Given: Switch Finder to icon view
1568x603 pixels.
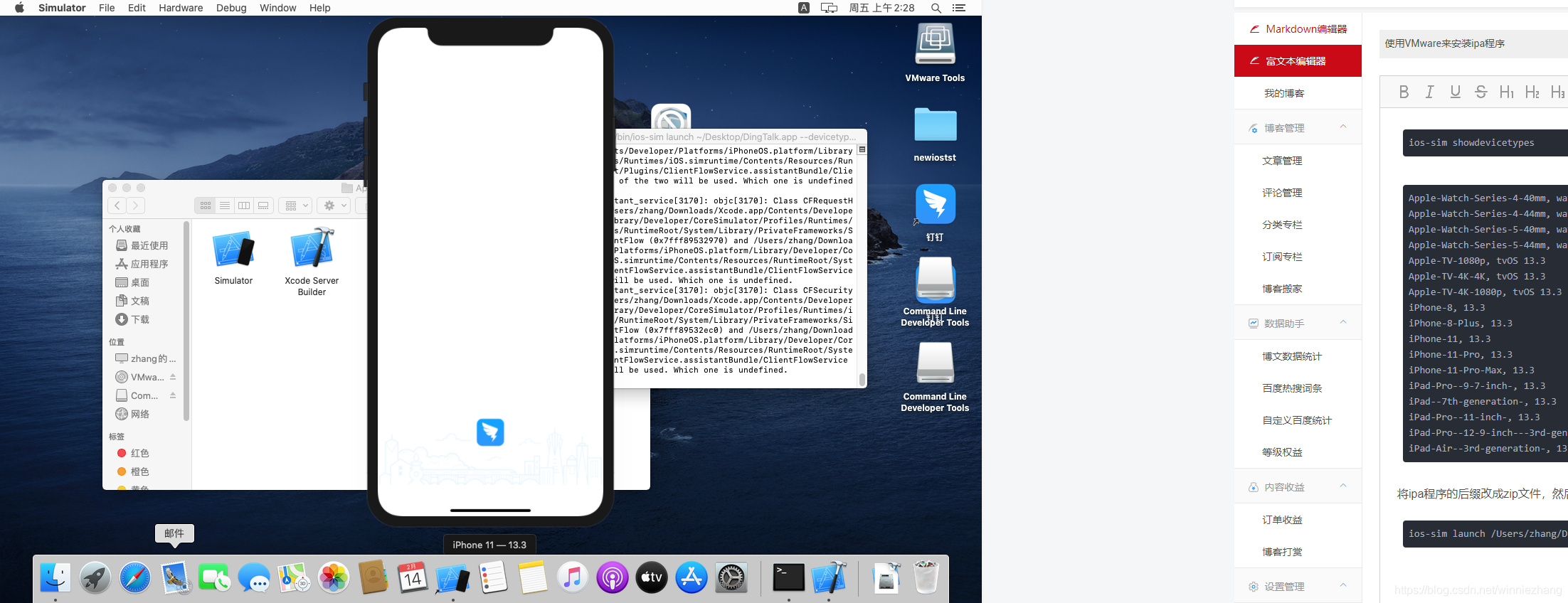Looking at the screenshot, I should coord(206,206).
